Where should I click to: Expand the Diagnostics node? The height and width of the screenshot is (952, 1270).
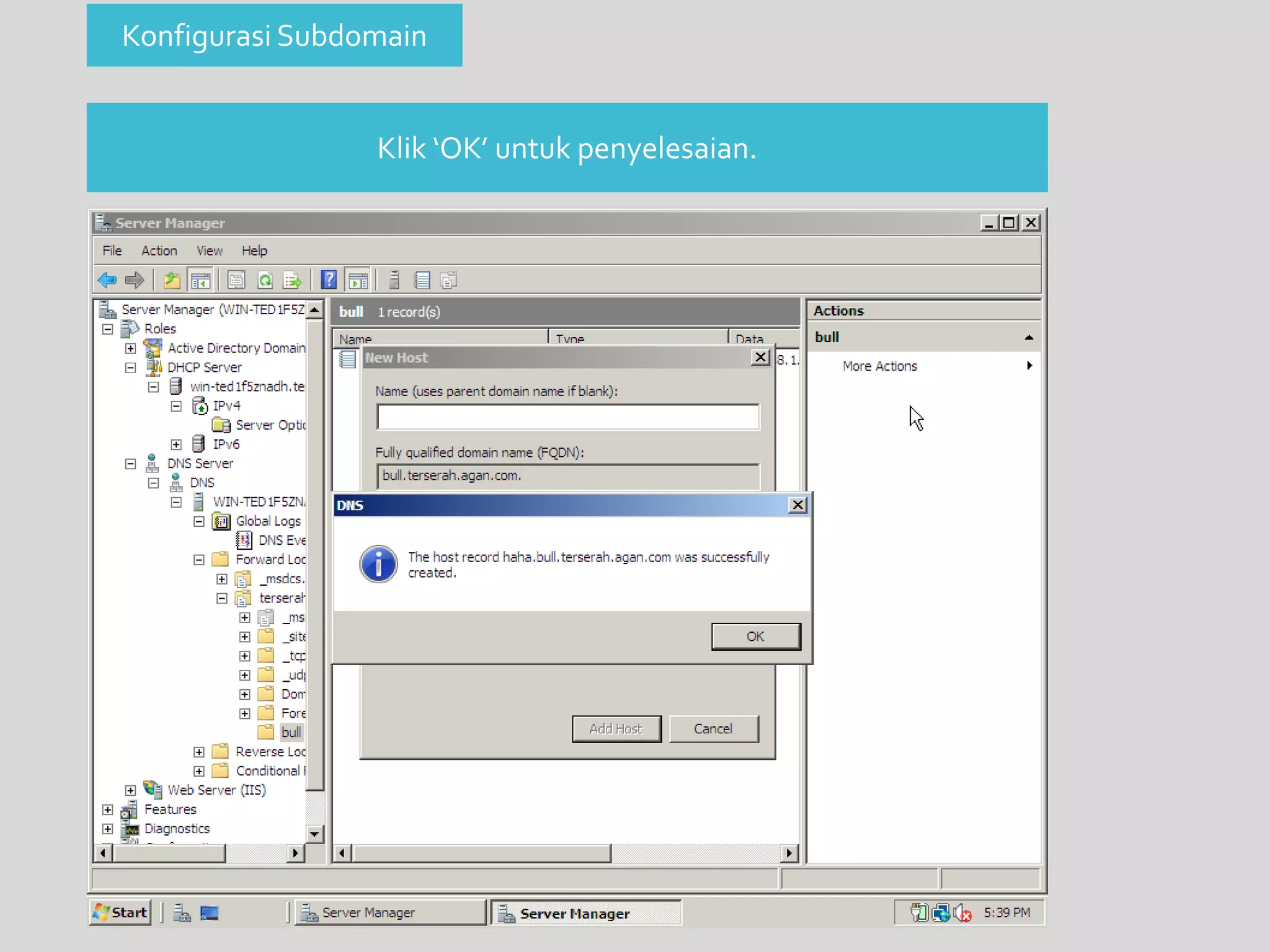coord(108,829)
